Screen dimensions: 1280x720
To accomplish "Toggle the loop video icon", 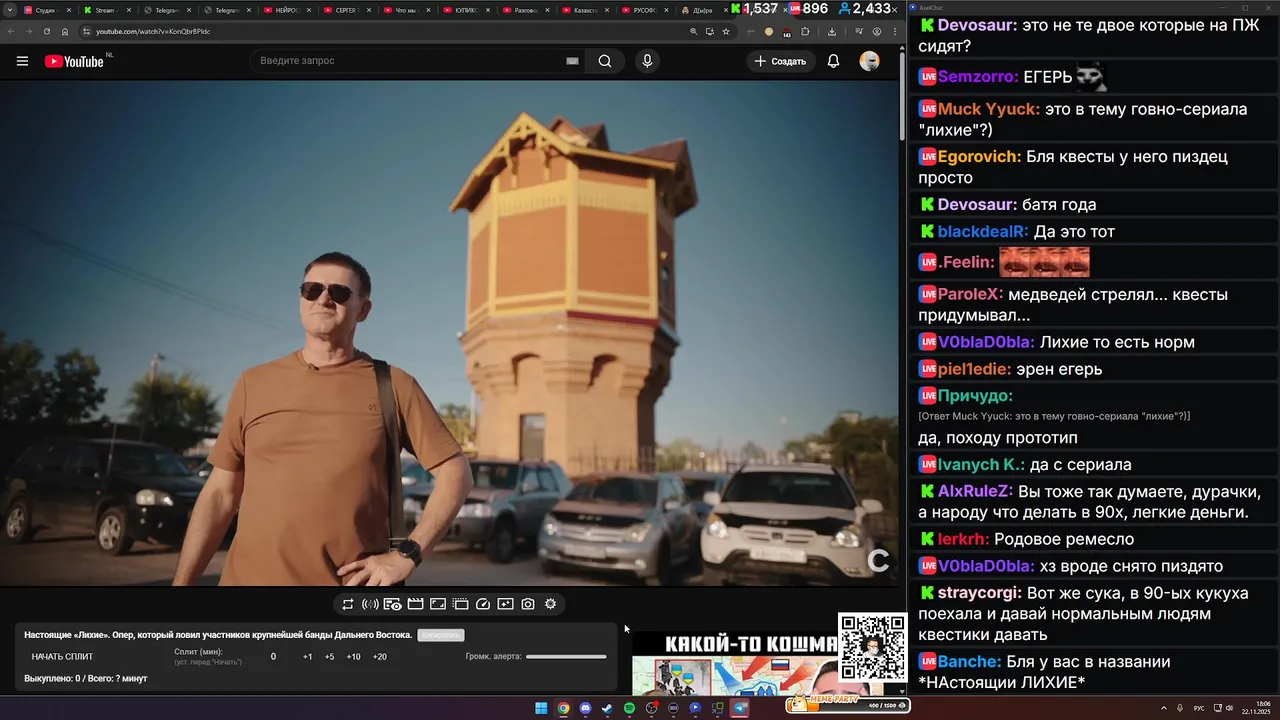I will click(x=348, y=604).
